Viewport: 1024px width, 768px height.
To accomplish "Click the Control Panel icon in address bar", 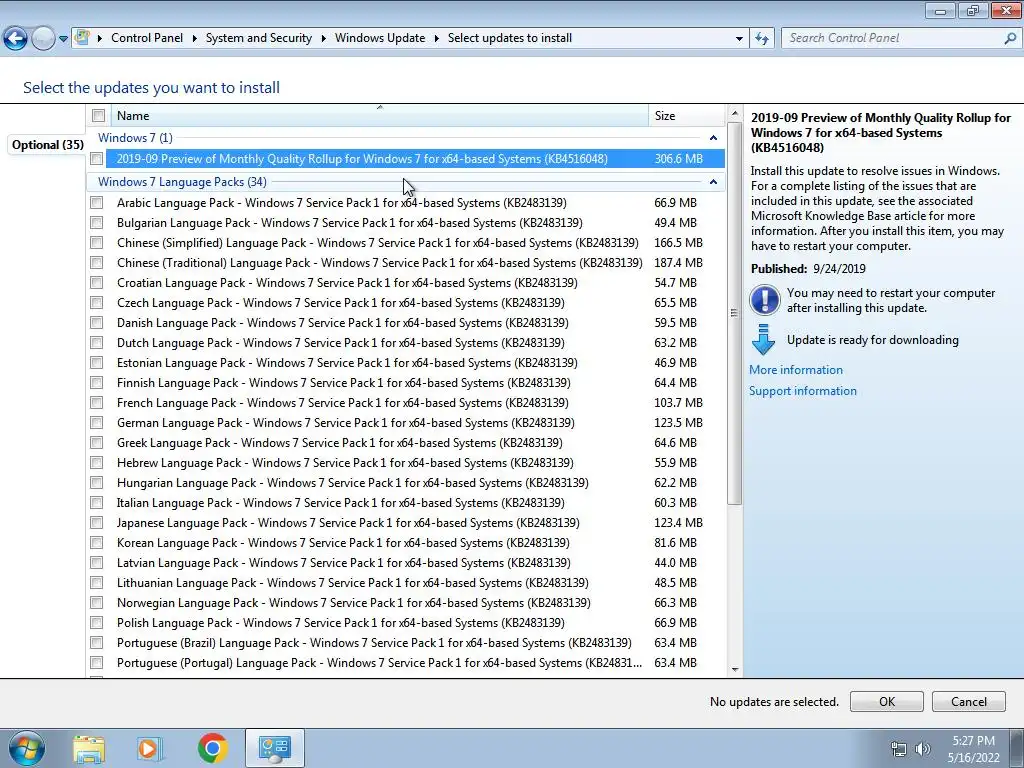I will click(x=82, y=38).
